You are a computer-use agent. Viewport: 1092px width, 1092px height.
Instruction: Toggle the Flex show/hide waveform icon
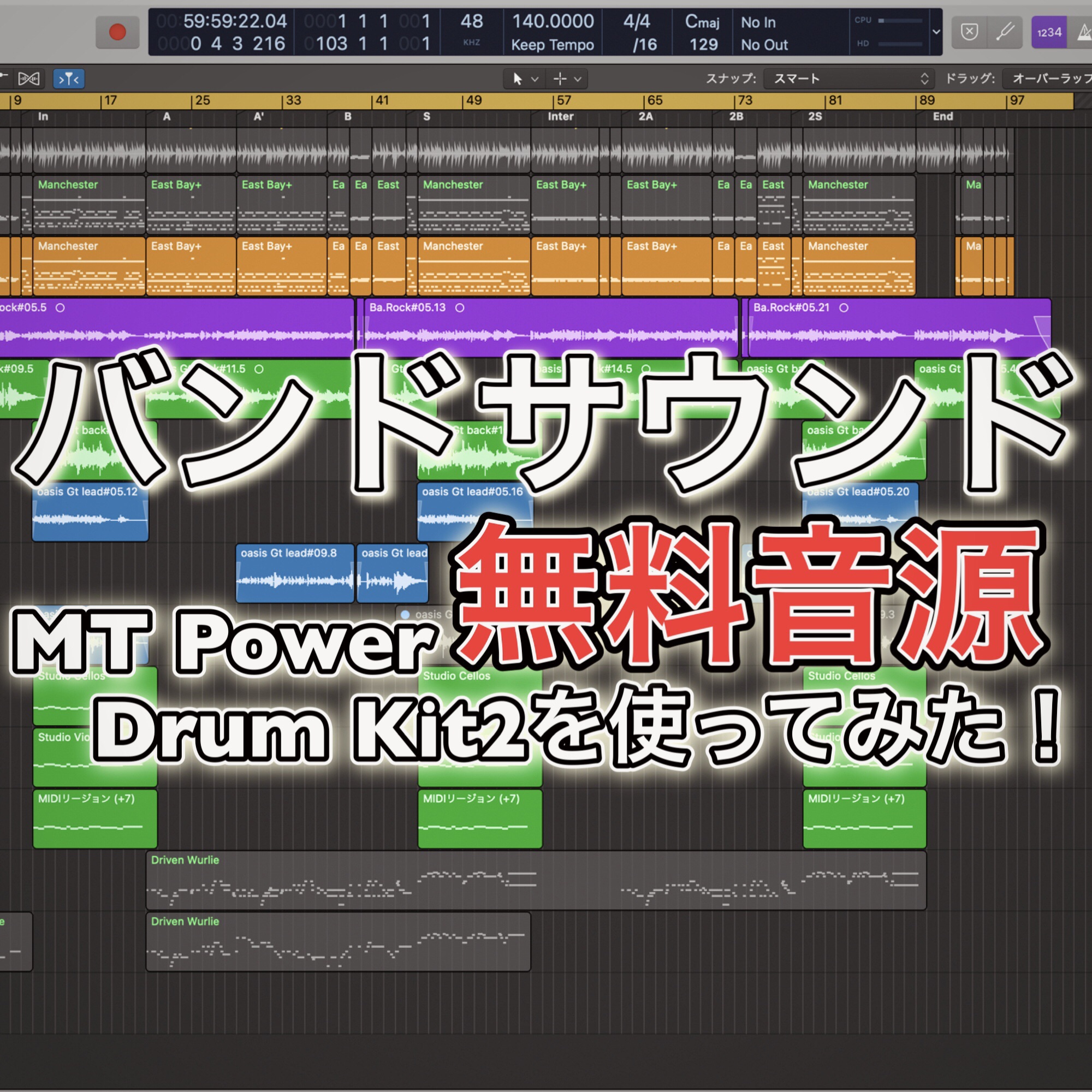click(x=29, y=79)
